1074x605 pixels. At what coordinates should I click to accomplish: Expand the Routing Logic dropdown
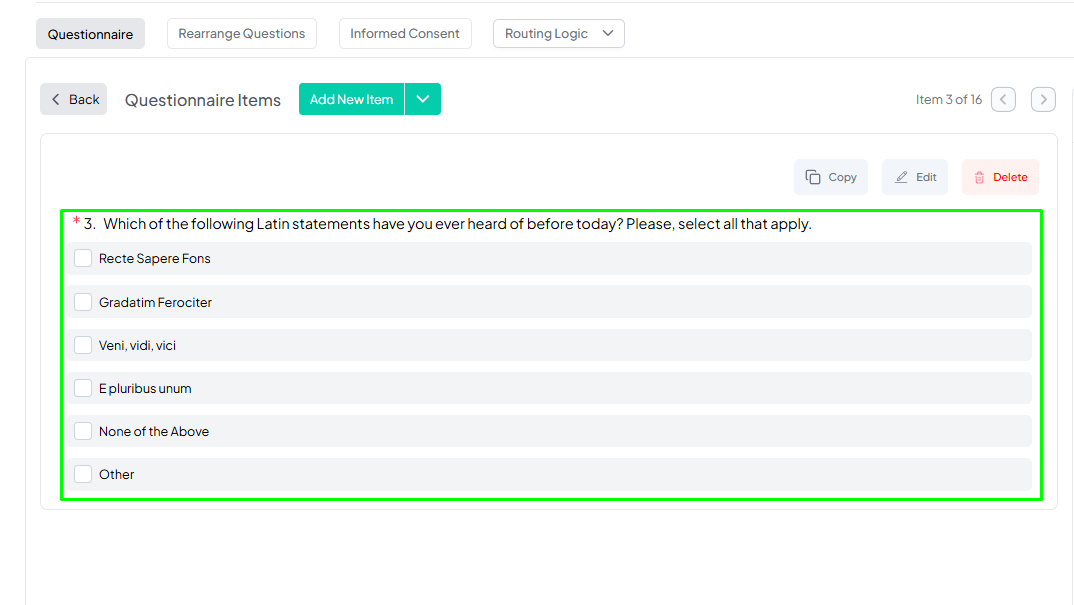(559, 34)
